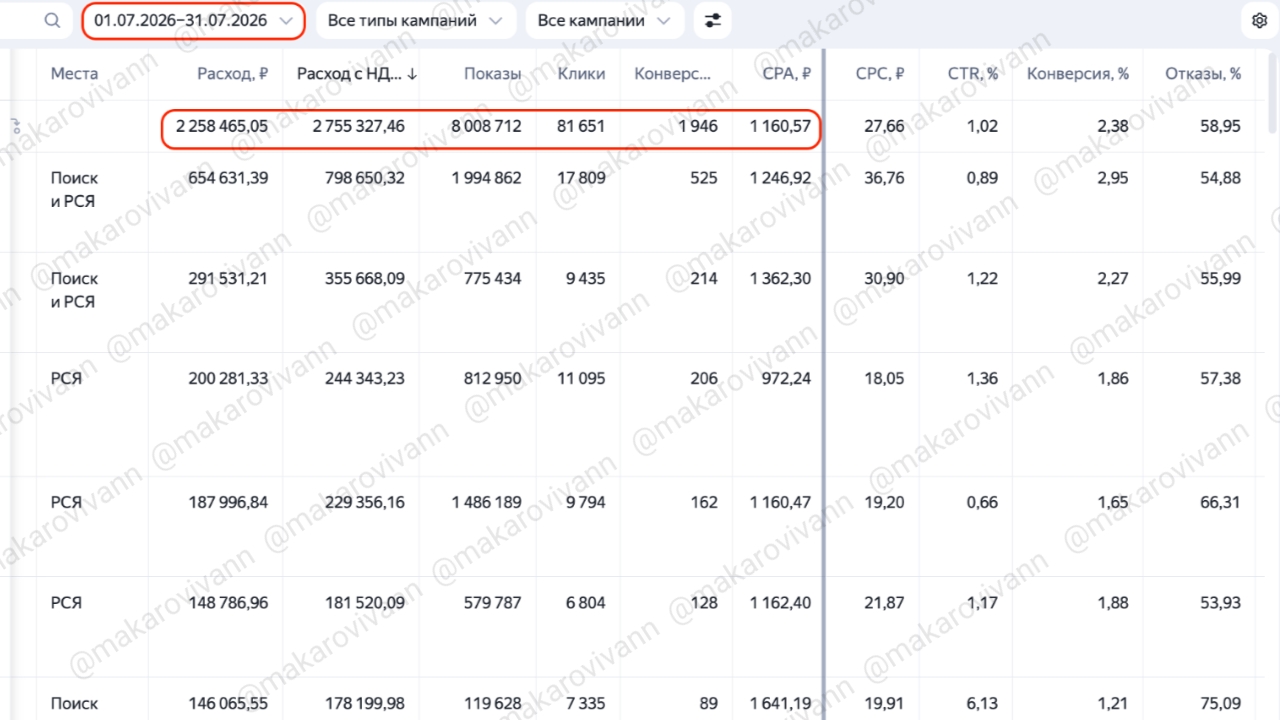Click impressions cell 1 486 189
This screenshot has height=720, width=1280.
click(x=486, y=503)
